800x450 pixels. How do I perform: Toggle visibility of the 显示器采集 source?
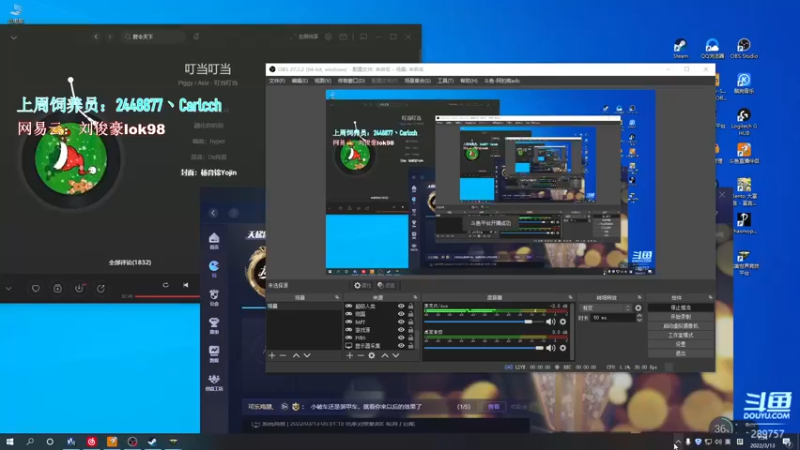[x=401, y=345]
